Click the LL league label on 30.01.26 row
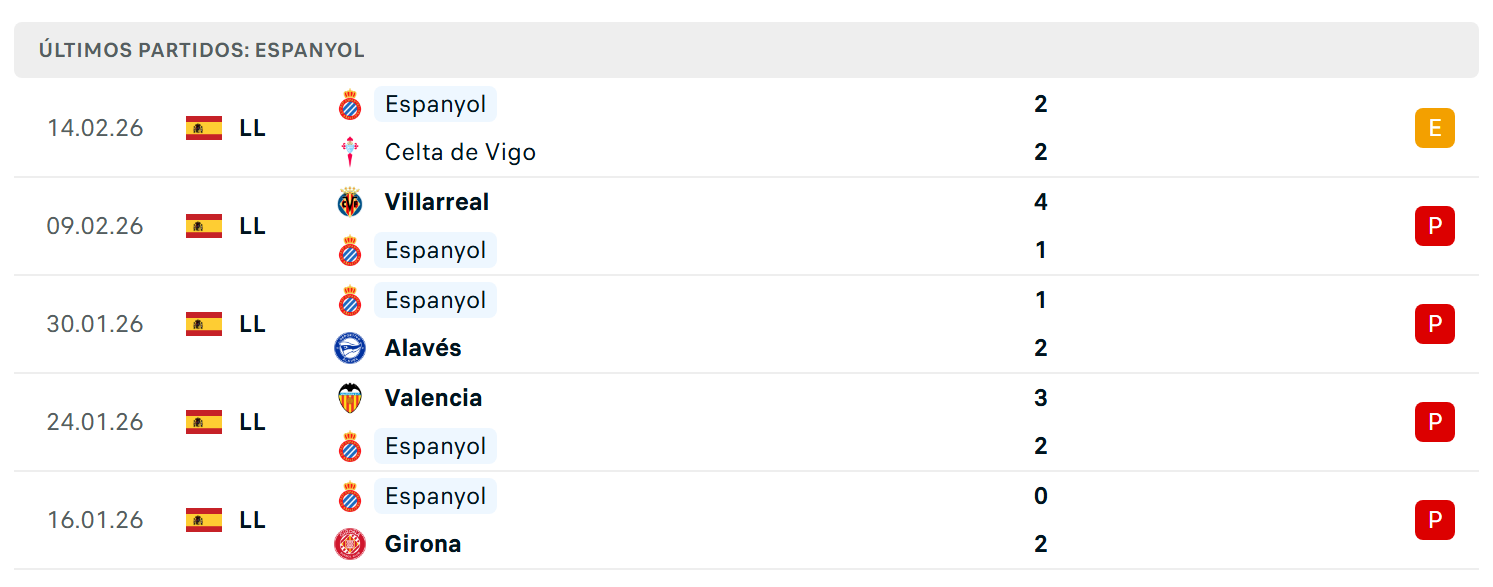The width and height of the screenshot is (1493, 587). point(253,324)
